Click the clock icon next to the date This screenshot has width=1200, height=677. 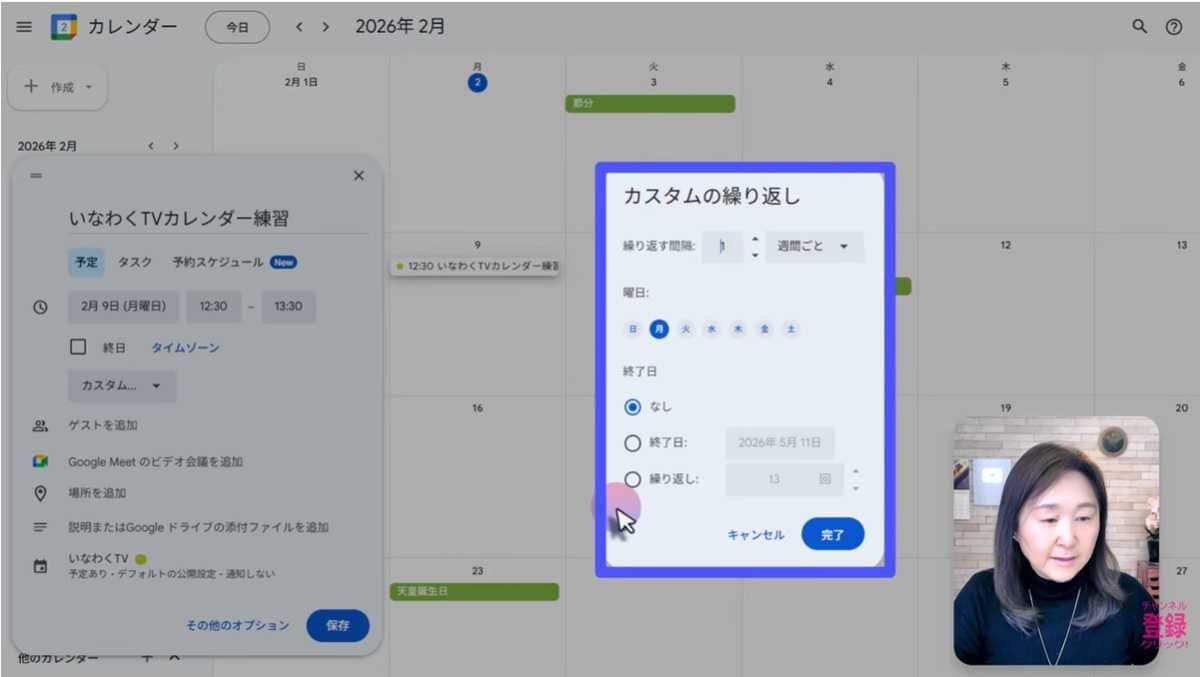tap(40, 307)
